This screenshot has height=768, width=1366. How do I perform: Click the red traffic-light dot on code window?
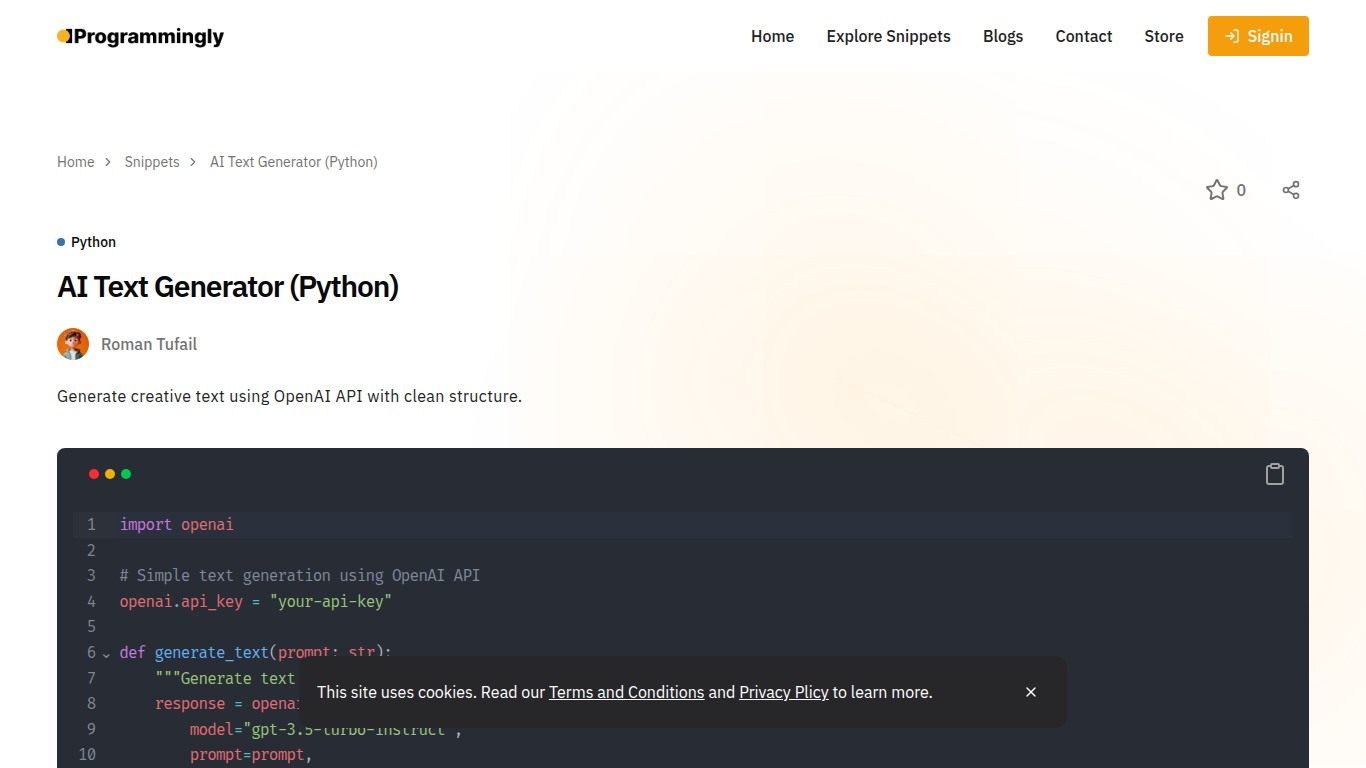[x=94, y=474]
